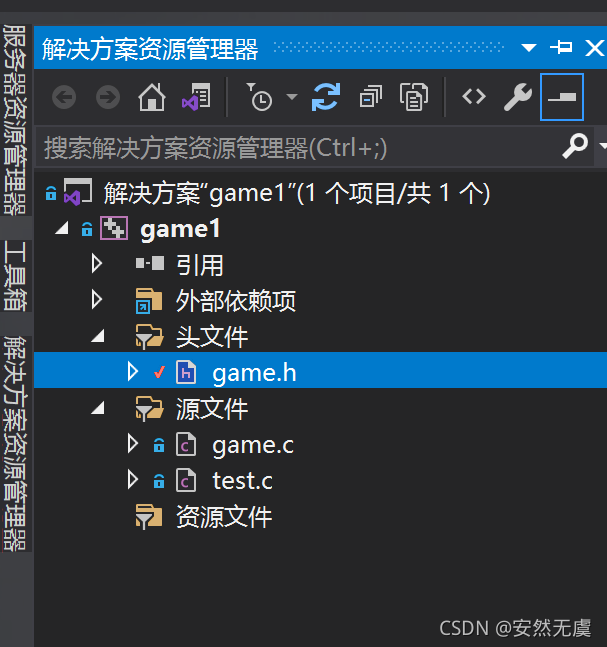Click the red checkmark status on game.h
The width and height of the screenshot is (607, 647).
pyautogui.click(x=159, y=372)
